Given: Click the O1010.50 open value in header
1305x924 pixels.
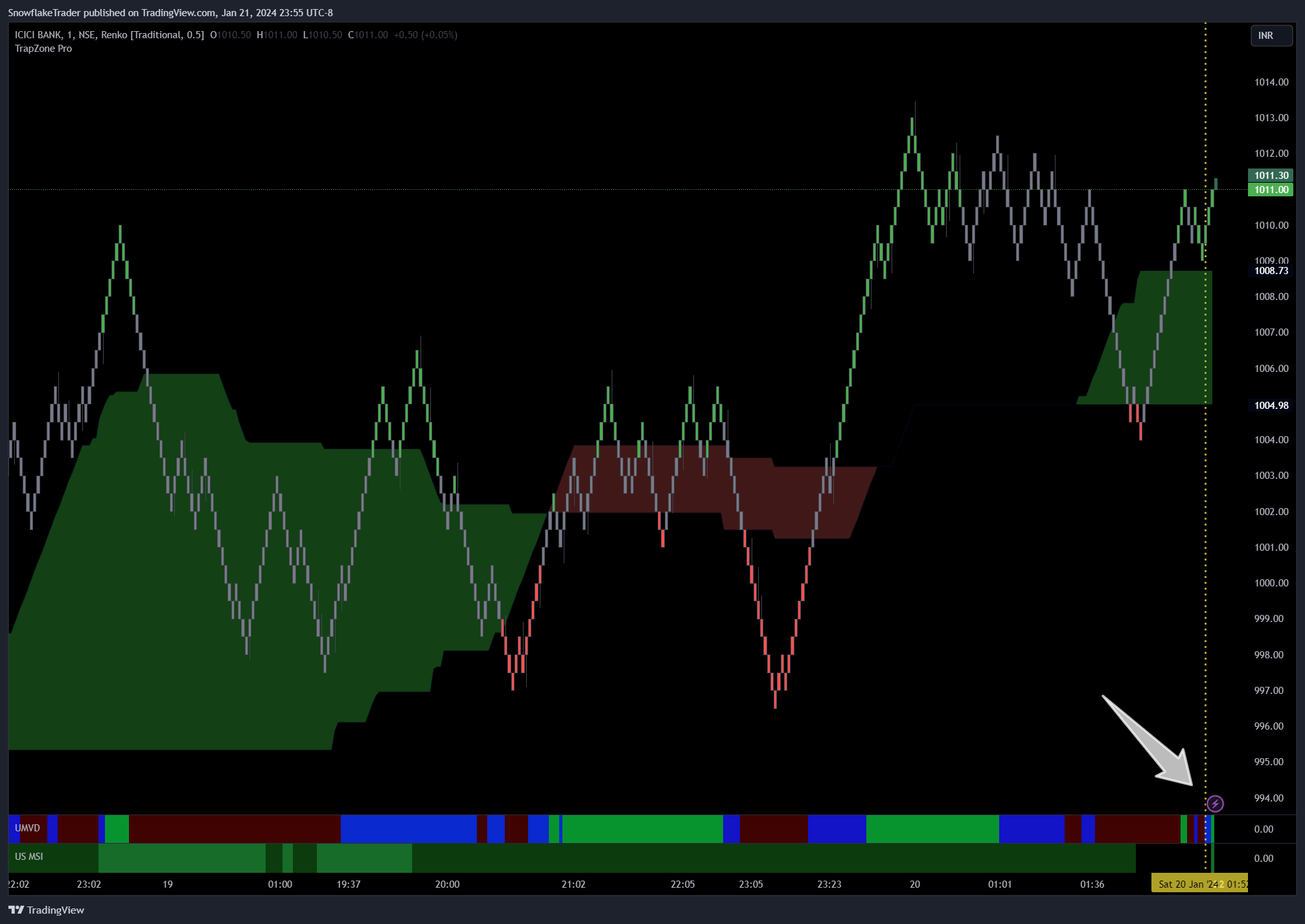Looking at the screenshot, I should 230,35.
